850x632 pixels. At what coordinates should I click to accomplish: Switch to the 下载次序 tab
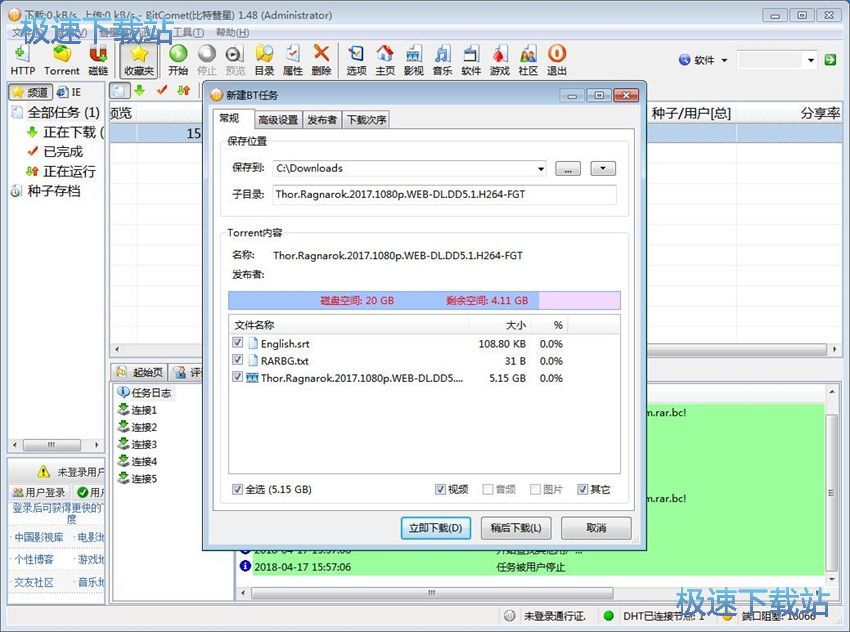tap(367, 120)
